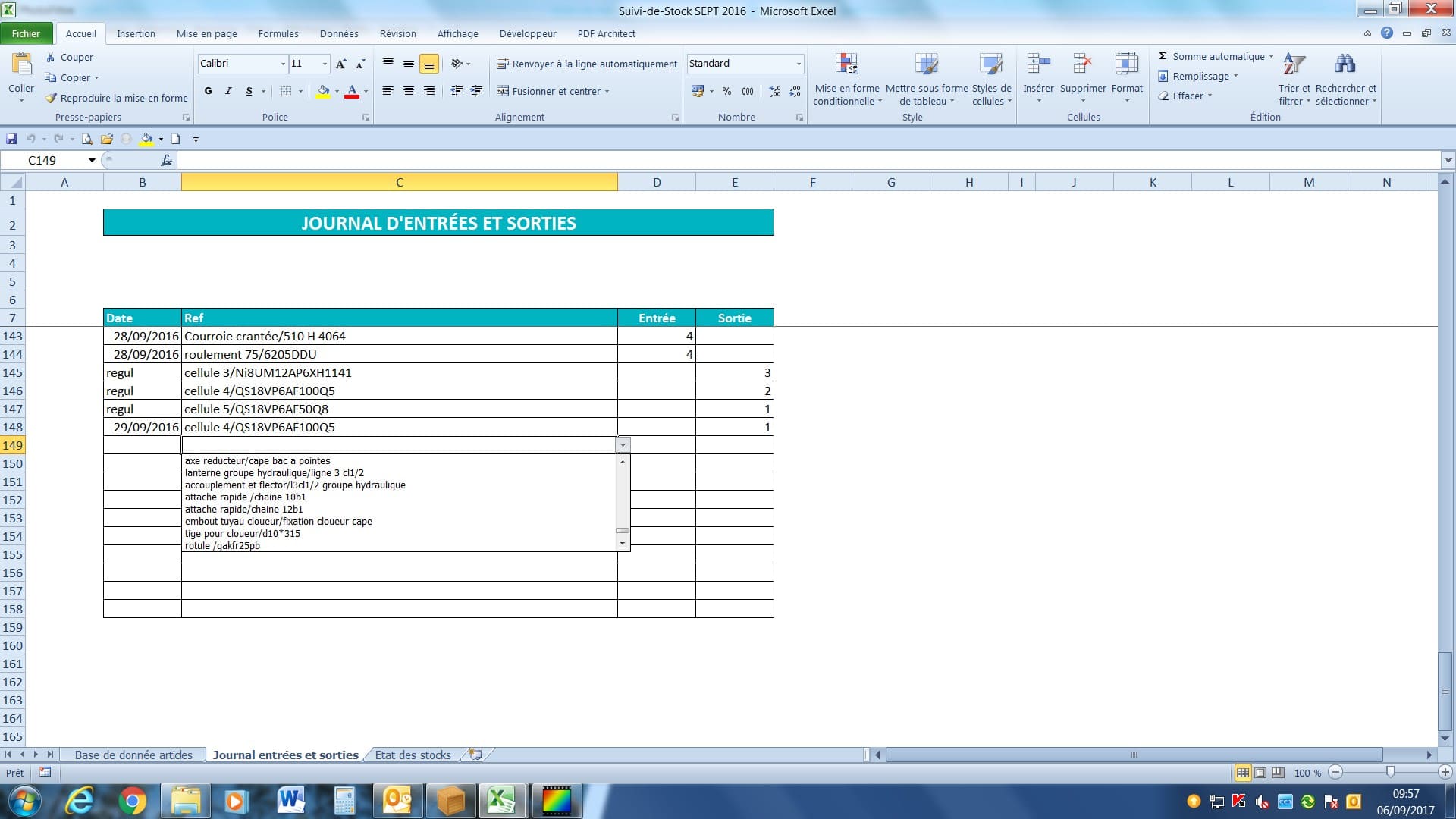Open the Standard number format dropdown
The width and height of the screenshot is (1456, 819).
[x=799, y=64]
